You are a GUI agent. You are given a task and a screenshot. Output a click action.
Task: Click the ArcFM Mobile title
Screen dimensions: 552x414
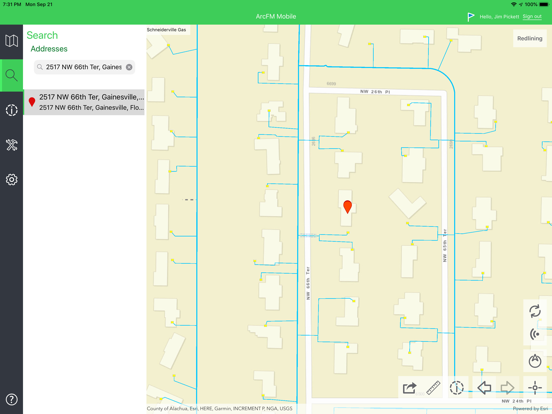tap(276, 17)
